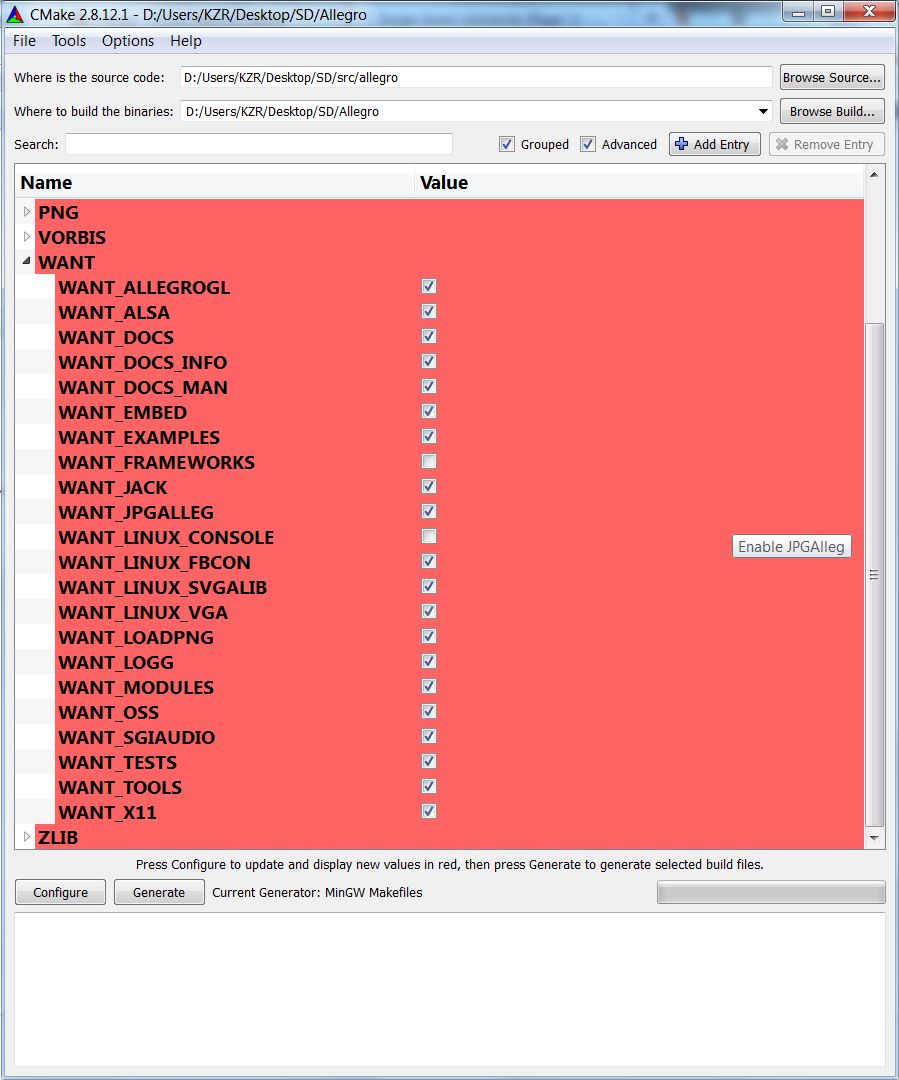Uncheck the WANT_OSS checkbox

[428, 712]
